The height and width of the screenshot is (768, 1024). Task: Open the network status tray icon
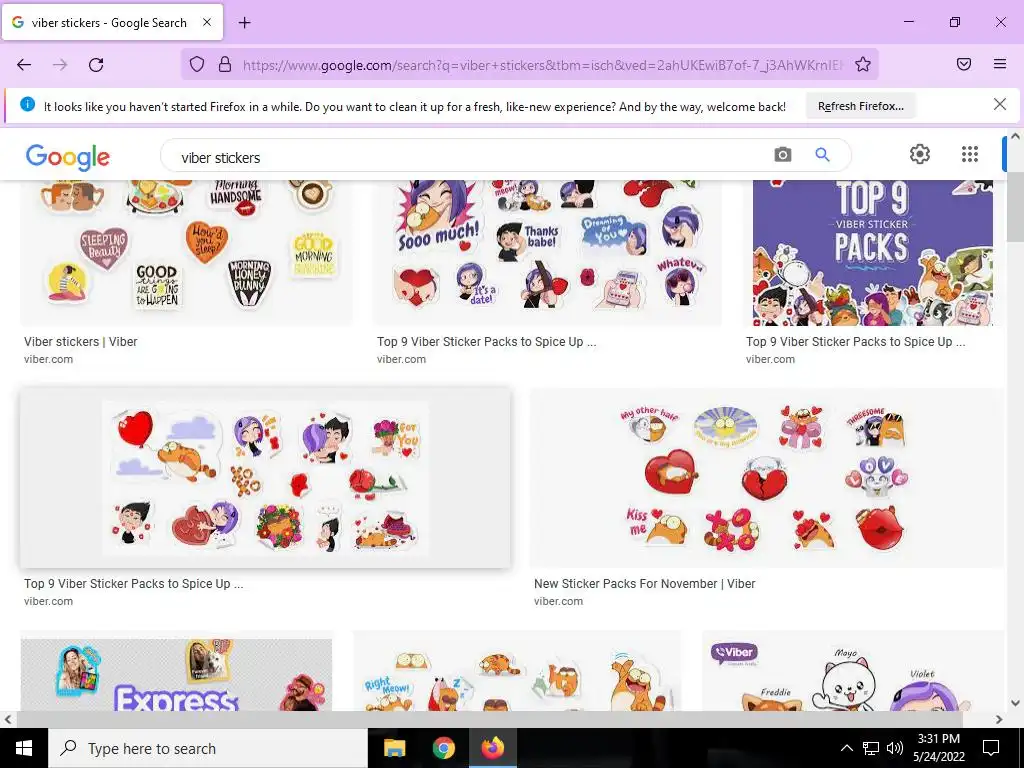coord(871,748)
